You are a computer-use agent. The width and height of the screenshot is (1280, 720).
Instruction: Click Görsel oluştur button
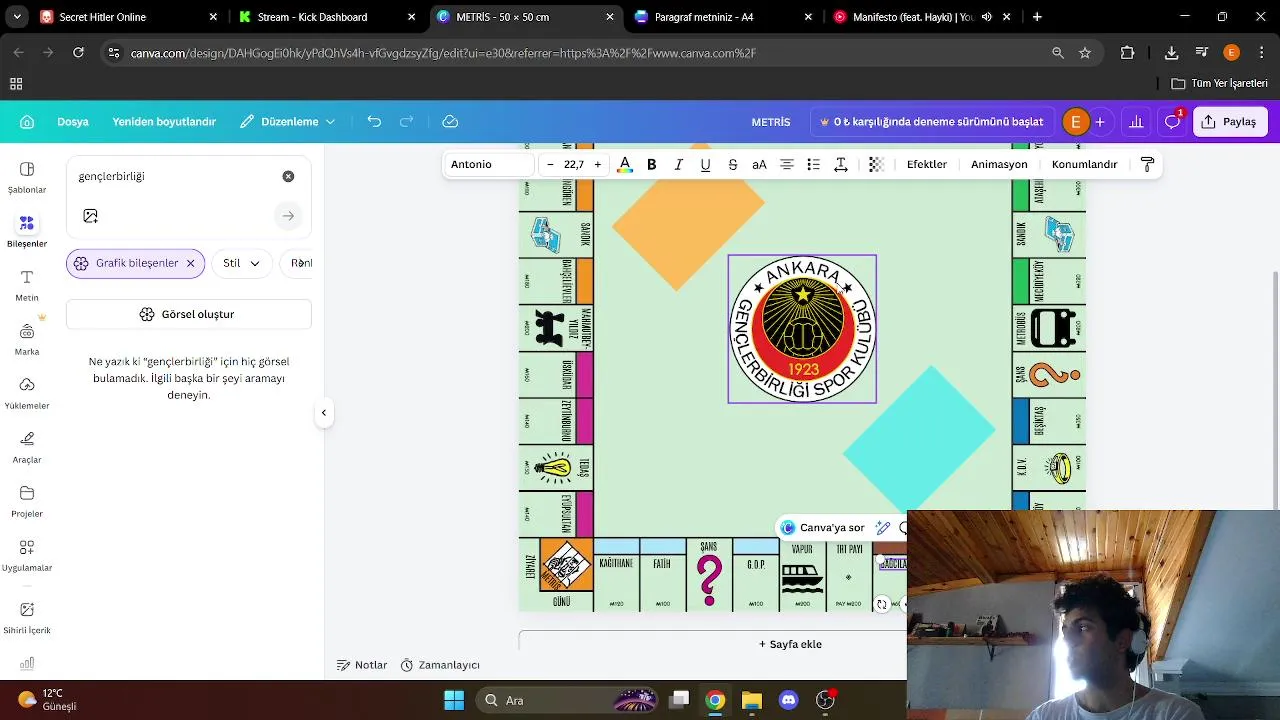pos(189,314)
